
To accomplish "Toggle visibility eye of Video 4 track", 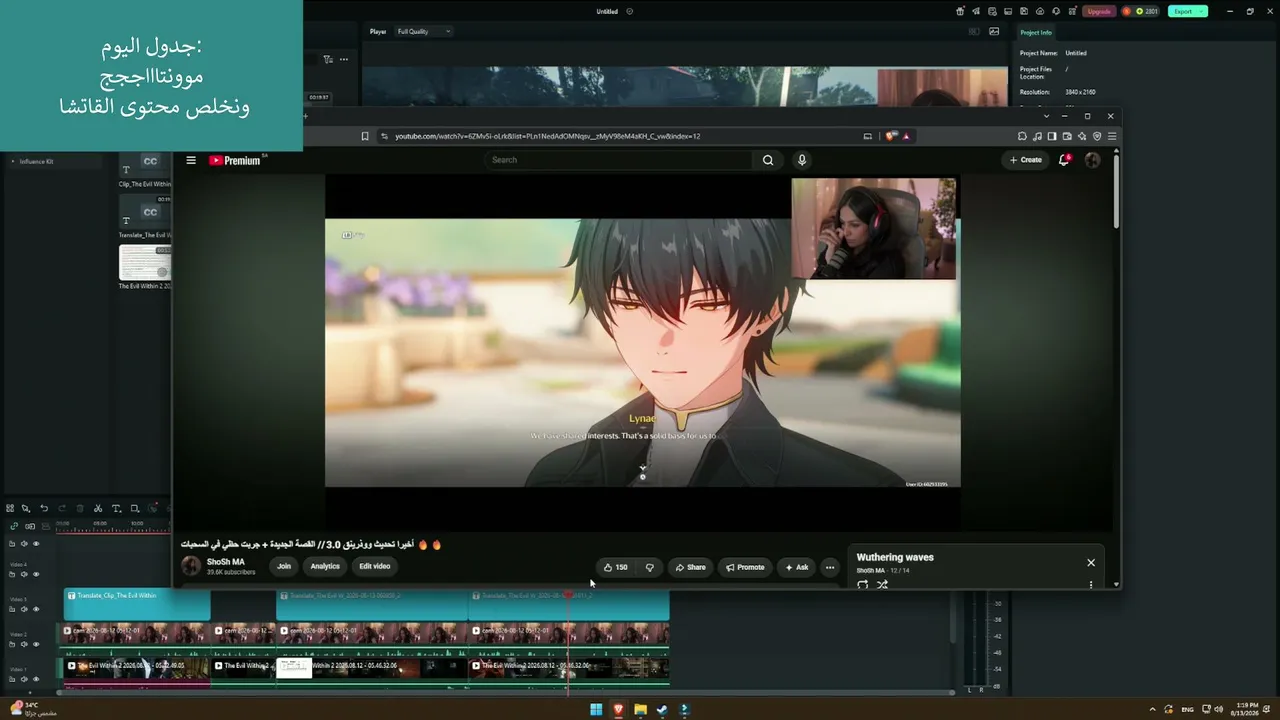I will [36, 574].
